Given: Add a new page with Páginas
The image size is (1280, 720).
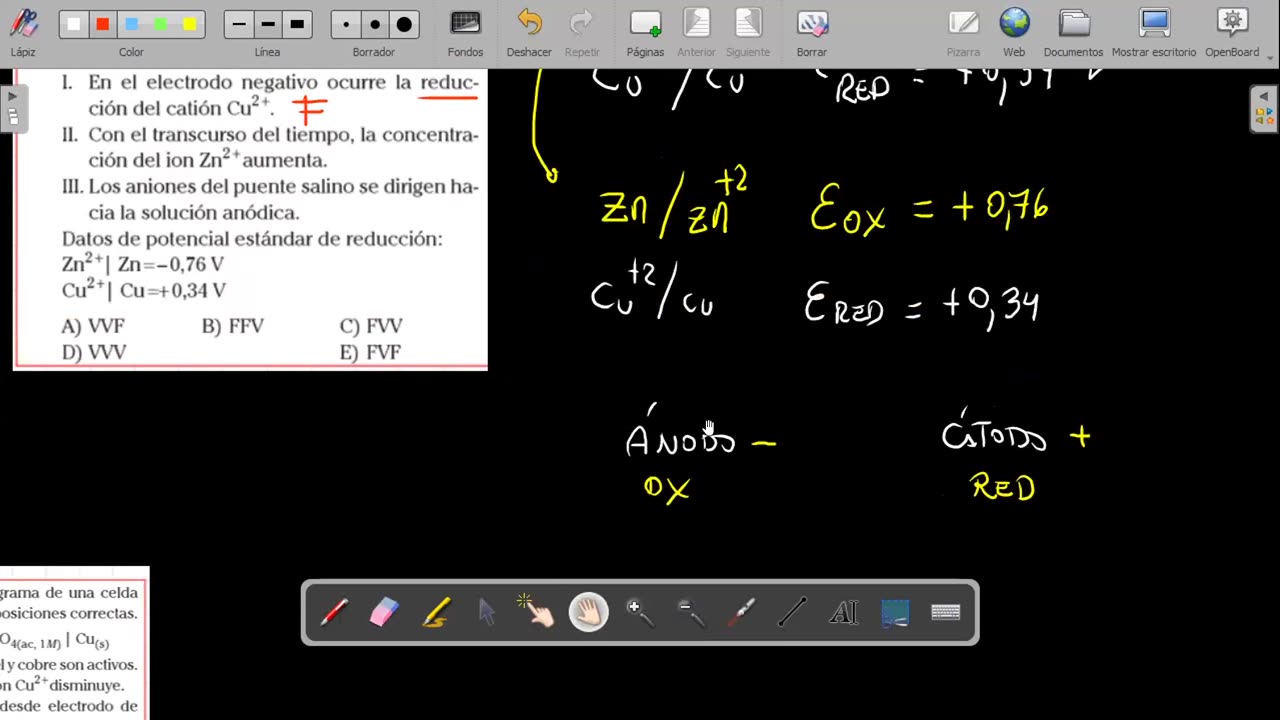Looking at the screenshot, I should 645,32.
